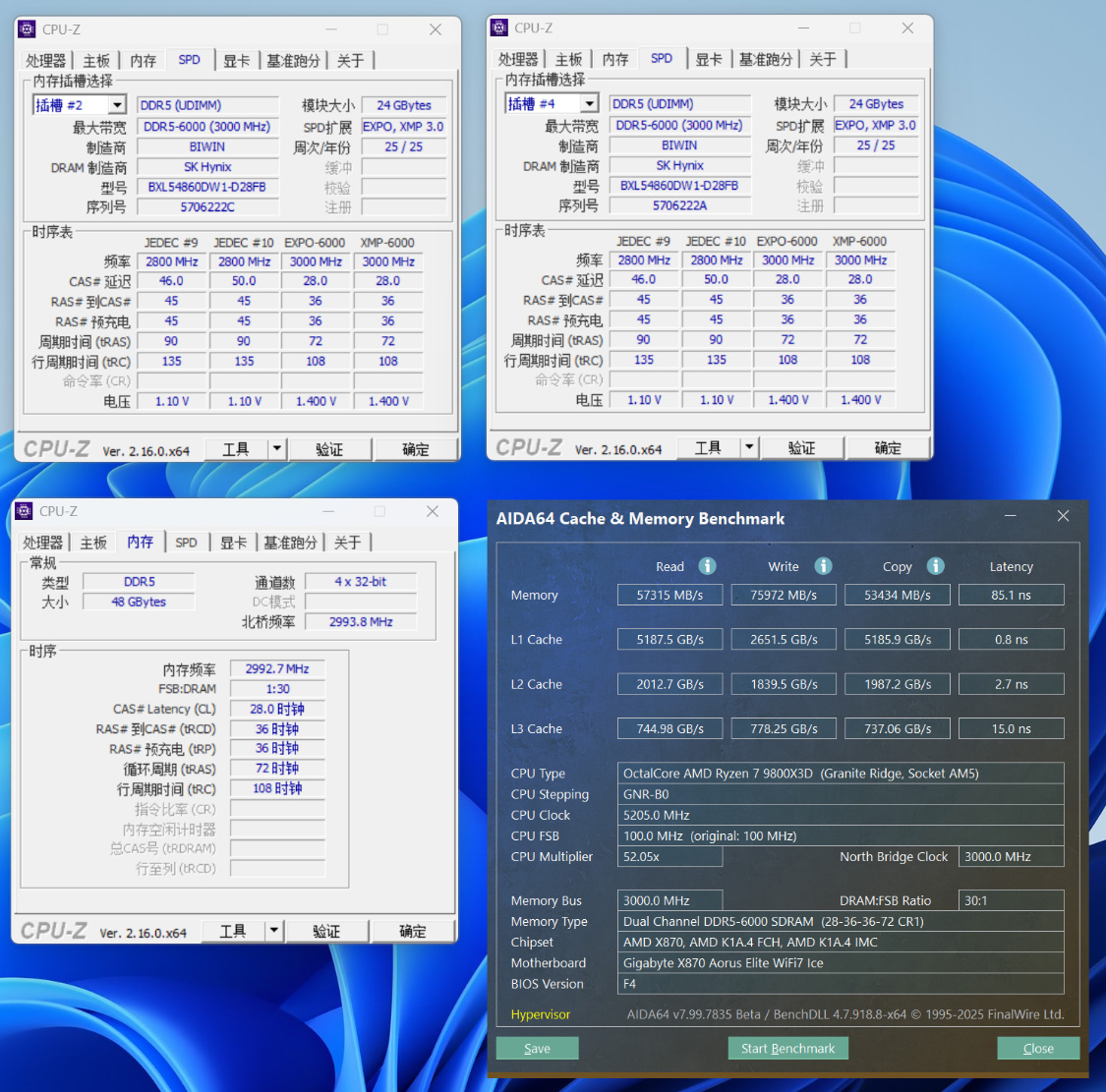Screen dimensions: 1106x1092
Task: Click Start Benchmark button in AIDA64
Action: click(787, 1049)
